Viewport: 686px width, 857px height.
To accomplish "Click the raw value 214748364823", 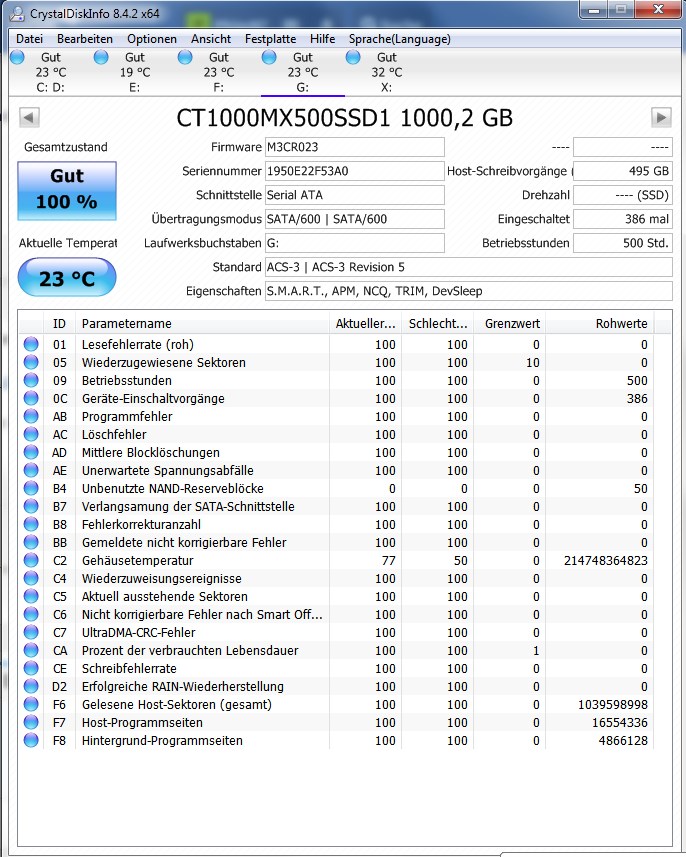I will pyautogui.click(x=606, y=561).
